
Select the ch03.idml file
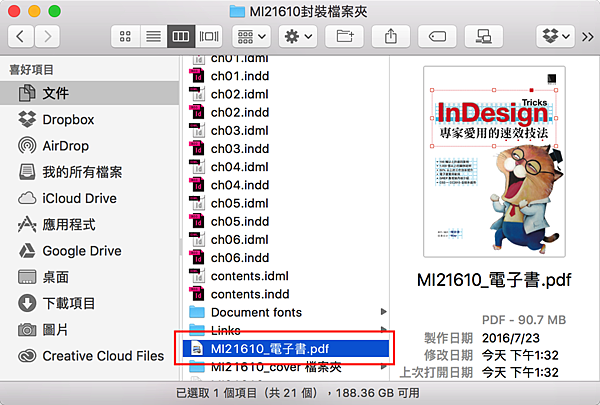click(x=285, y=131)
